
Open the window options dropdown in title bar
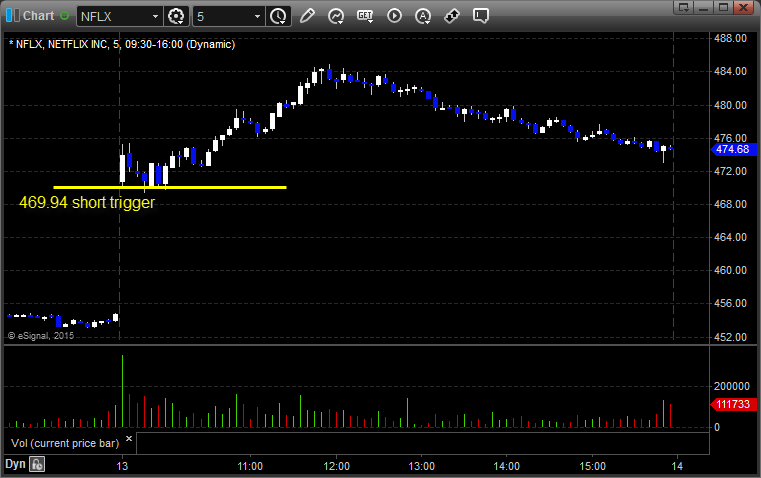pyautogui.click(x=684, y=7)
